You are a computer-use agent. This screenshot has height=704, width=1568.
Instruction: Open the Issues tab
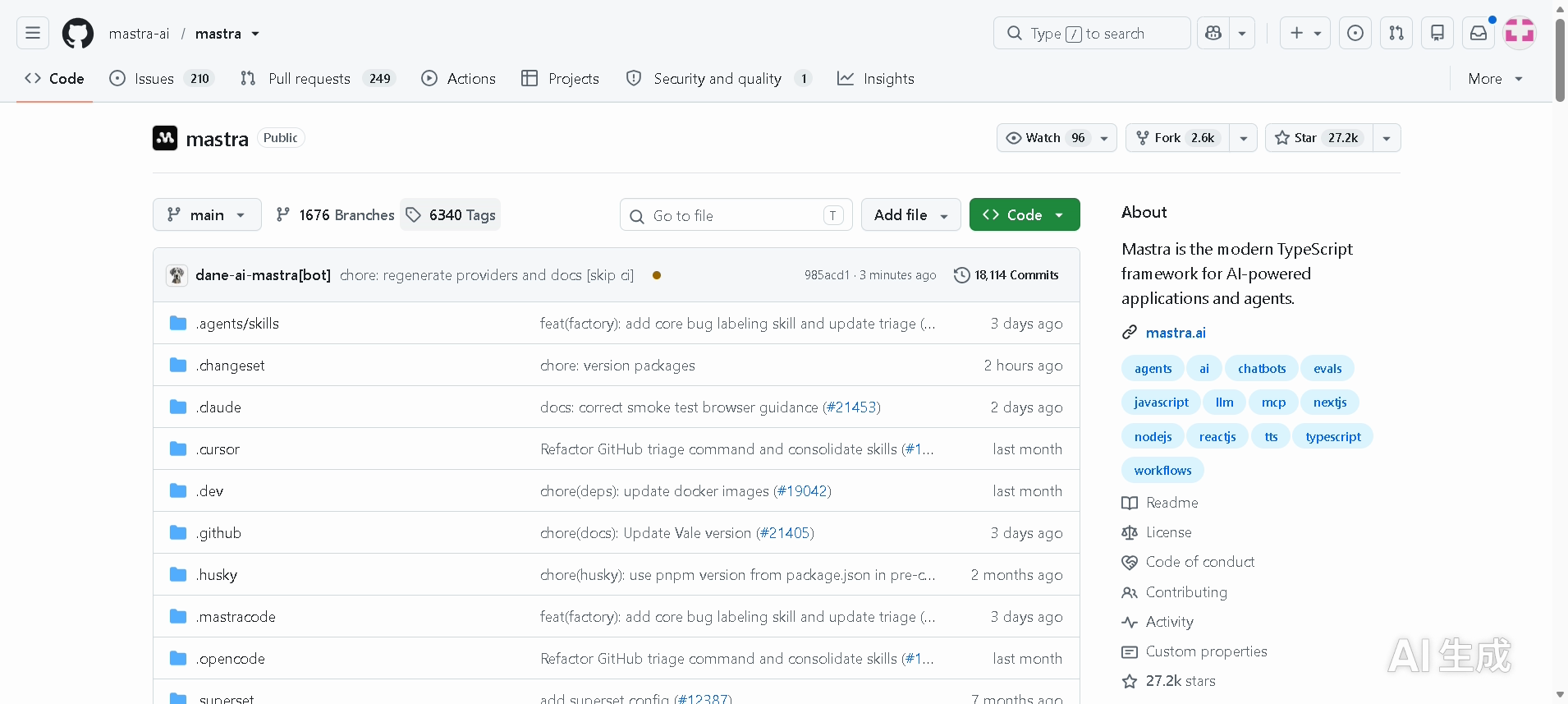pyautogui.click(x=162, y=79)
